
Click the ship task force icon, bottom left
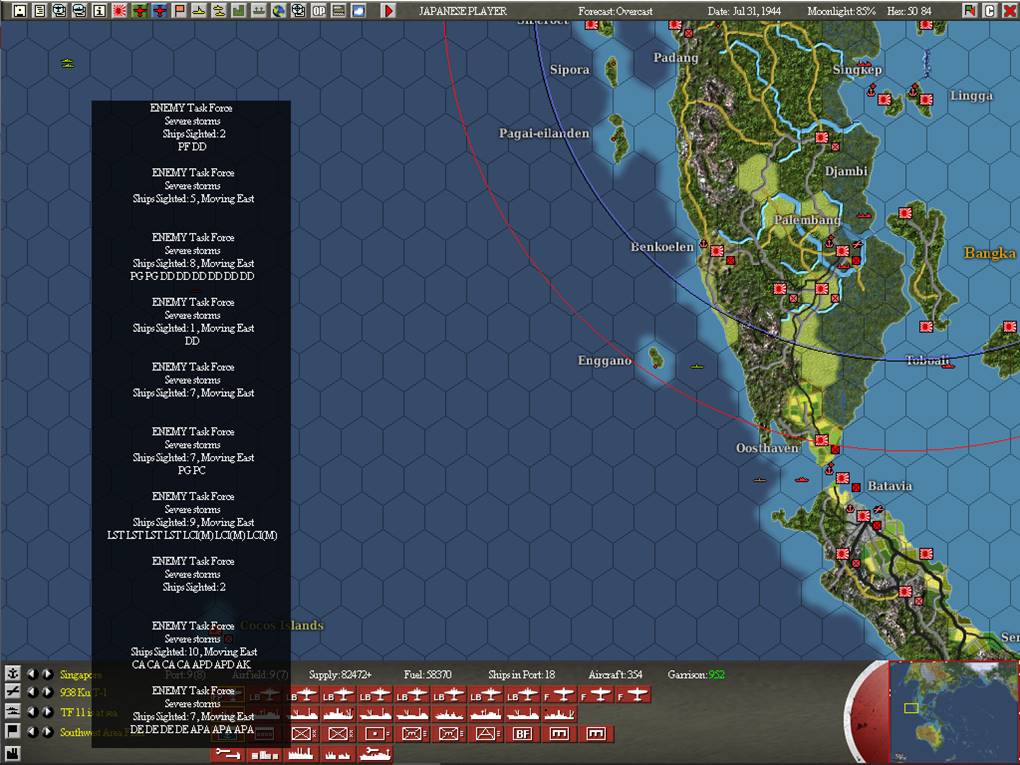(x=12, y=712)
